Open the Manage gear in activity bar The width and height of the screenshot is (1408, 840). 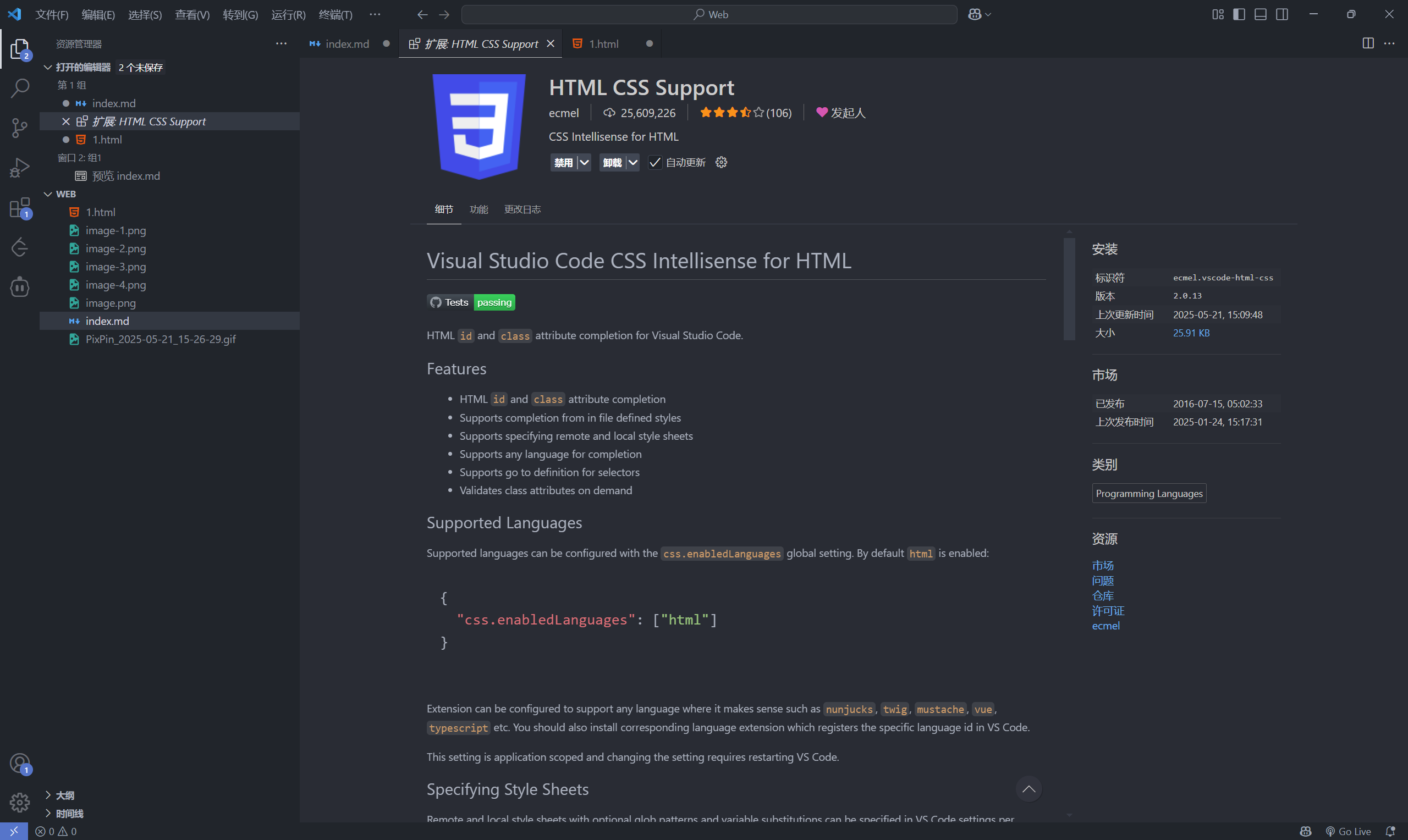click(x=20, y=802)
